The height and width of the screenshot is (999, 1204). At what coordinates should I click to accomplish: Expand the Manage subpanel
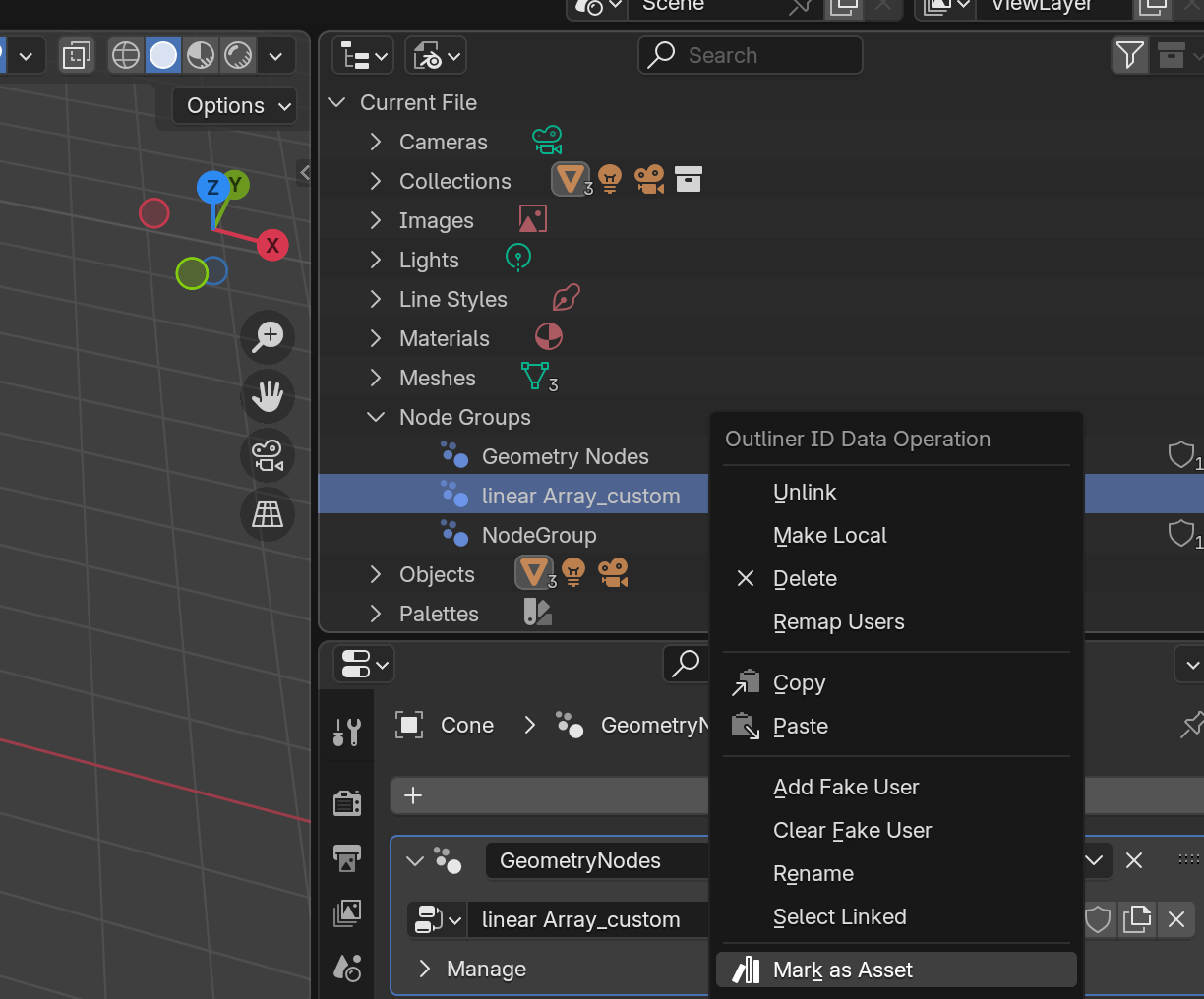coord(425,969)
